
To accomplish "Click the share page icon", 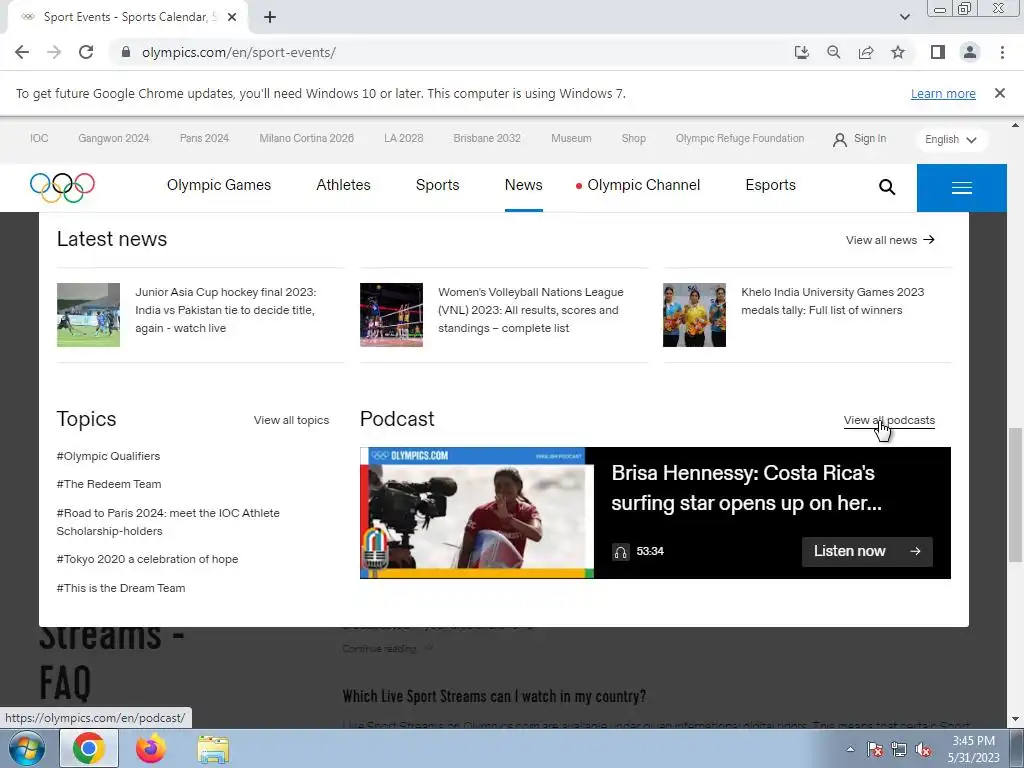I will pyautogui.click(x=866, y=52).
